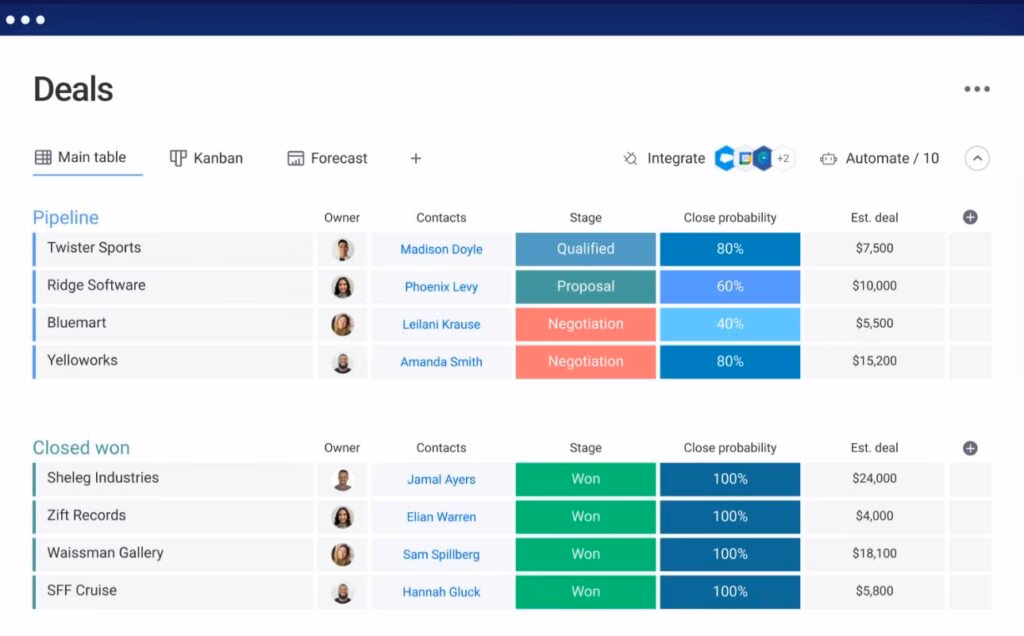Switch to the Forecast tab

(328, 158)
